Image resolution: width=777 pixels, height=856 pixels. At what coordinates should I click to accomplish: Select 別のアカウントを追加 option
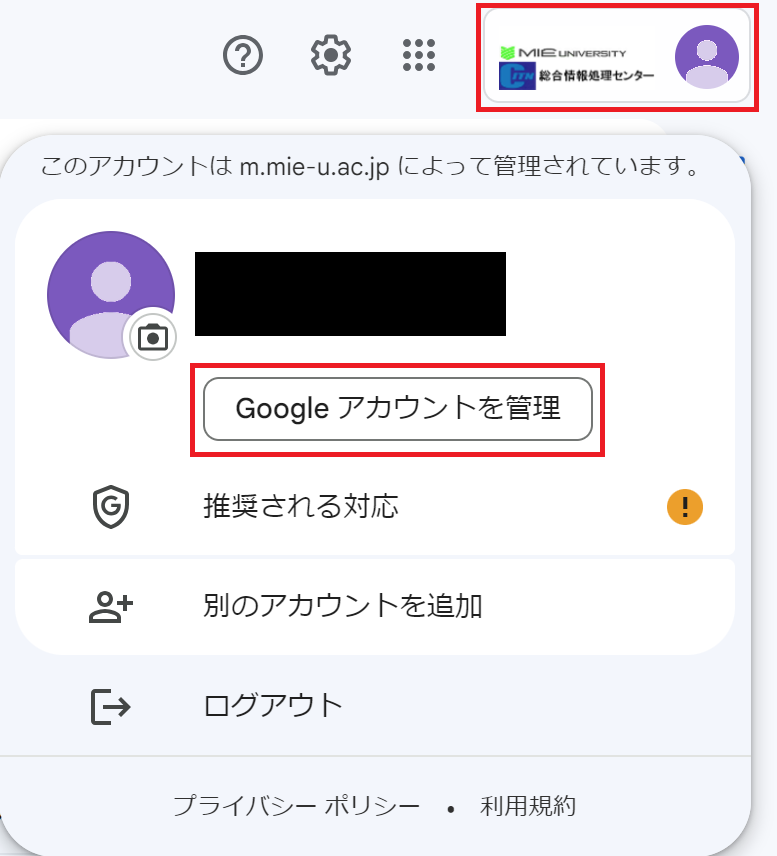375,607
